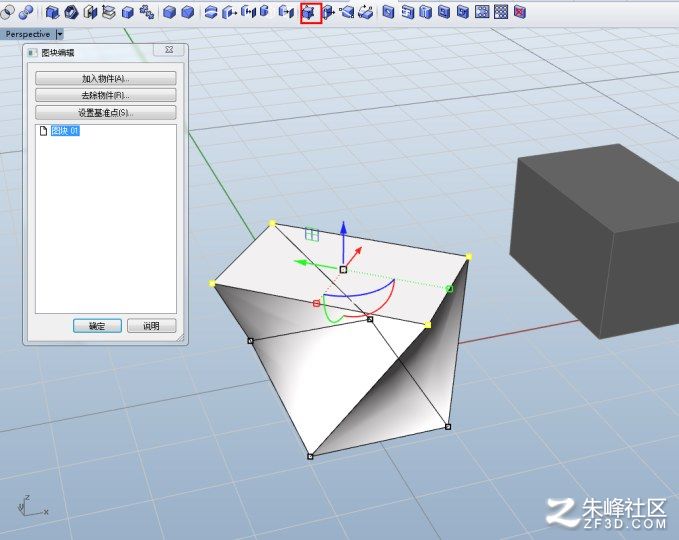This screenshot has width=679, height=540.
Task: Select the overlapping spheres Boolean tool icon
Action: 7,13
